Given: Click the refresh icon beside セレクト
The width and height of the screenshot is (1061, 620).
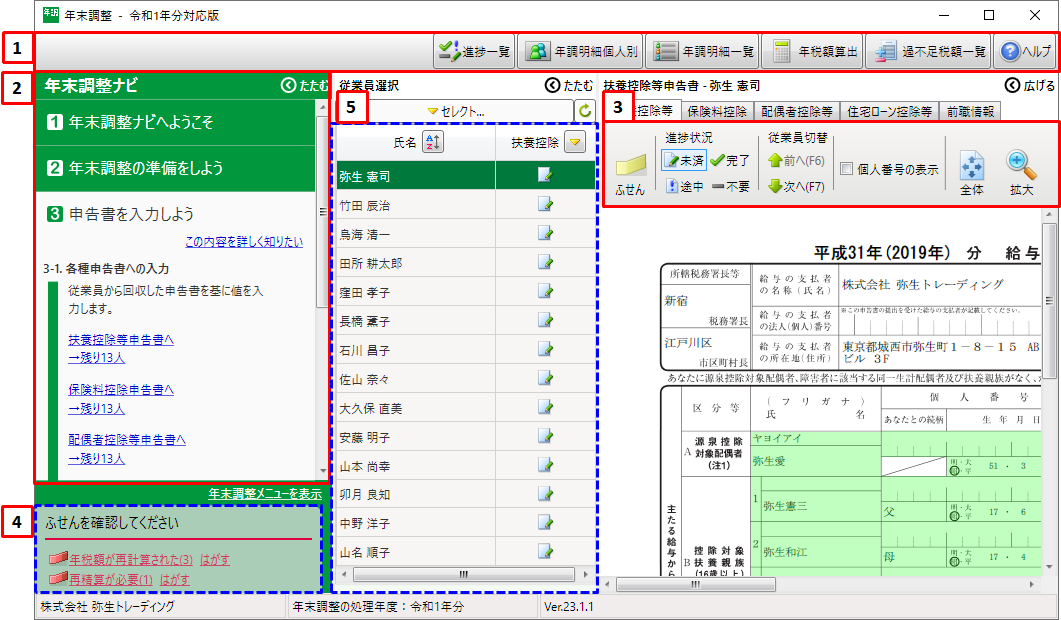Looking at the screenshot, I should coord(585,111).
